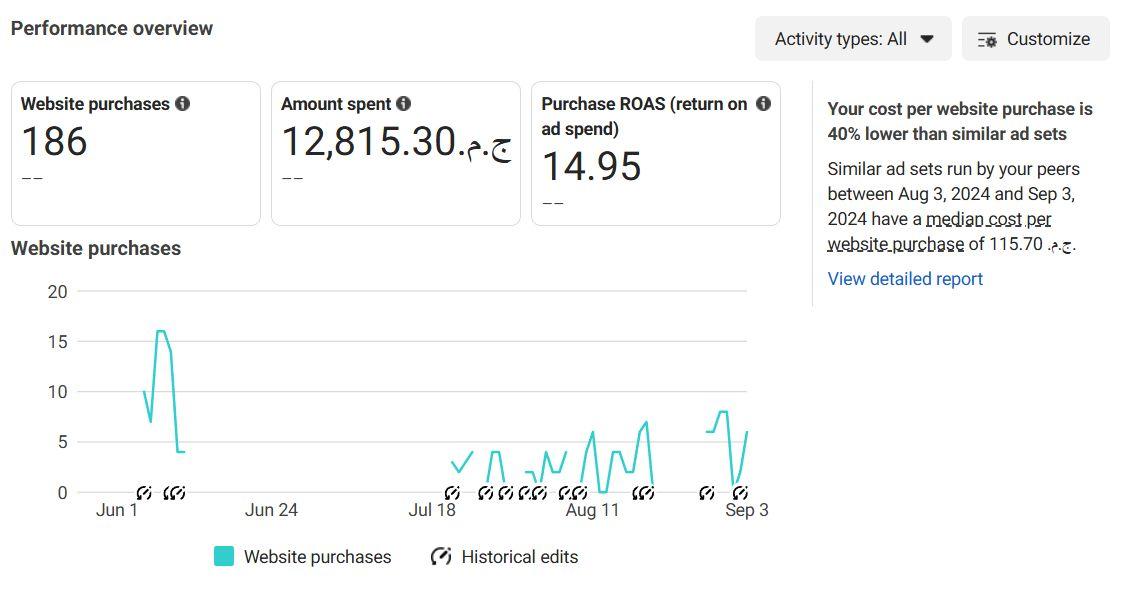1126x600 pixels.
Task: Select the Amount spent metric card
Action: pos(395,153)
